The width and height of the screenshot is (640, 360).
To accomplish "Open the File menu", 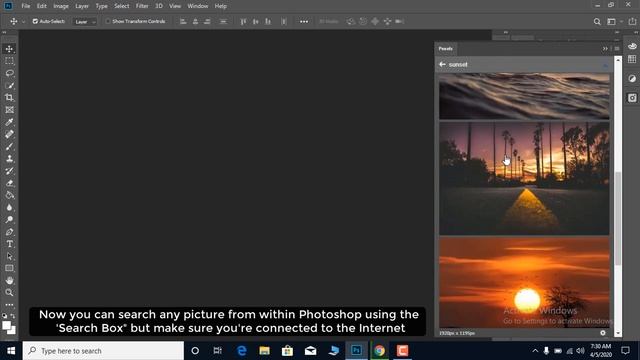I will (26, 6).
